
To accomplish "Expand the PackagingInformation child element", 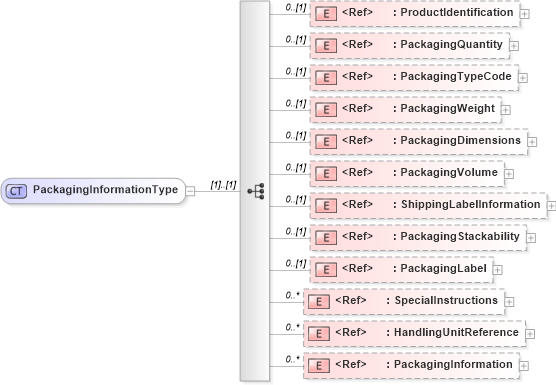I will click(x=524, y=366).
